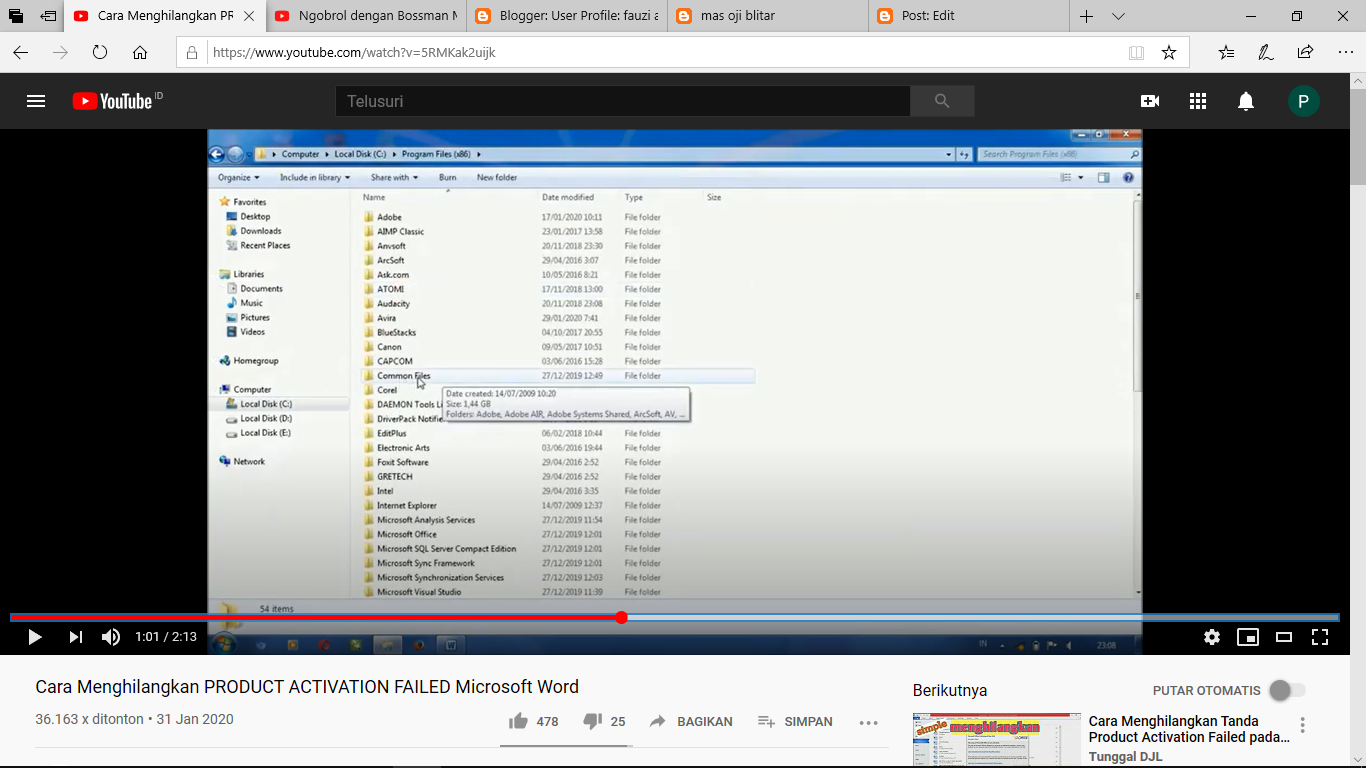Switch to the mas oji blitar tab
Image resolution: width=1366 pixels, height=768 pixels.
click(767, 16)
